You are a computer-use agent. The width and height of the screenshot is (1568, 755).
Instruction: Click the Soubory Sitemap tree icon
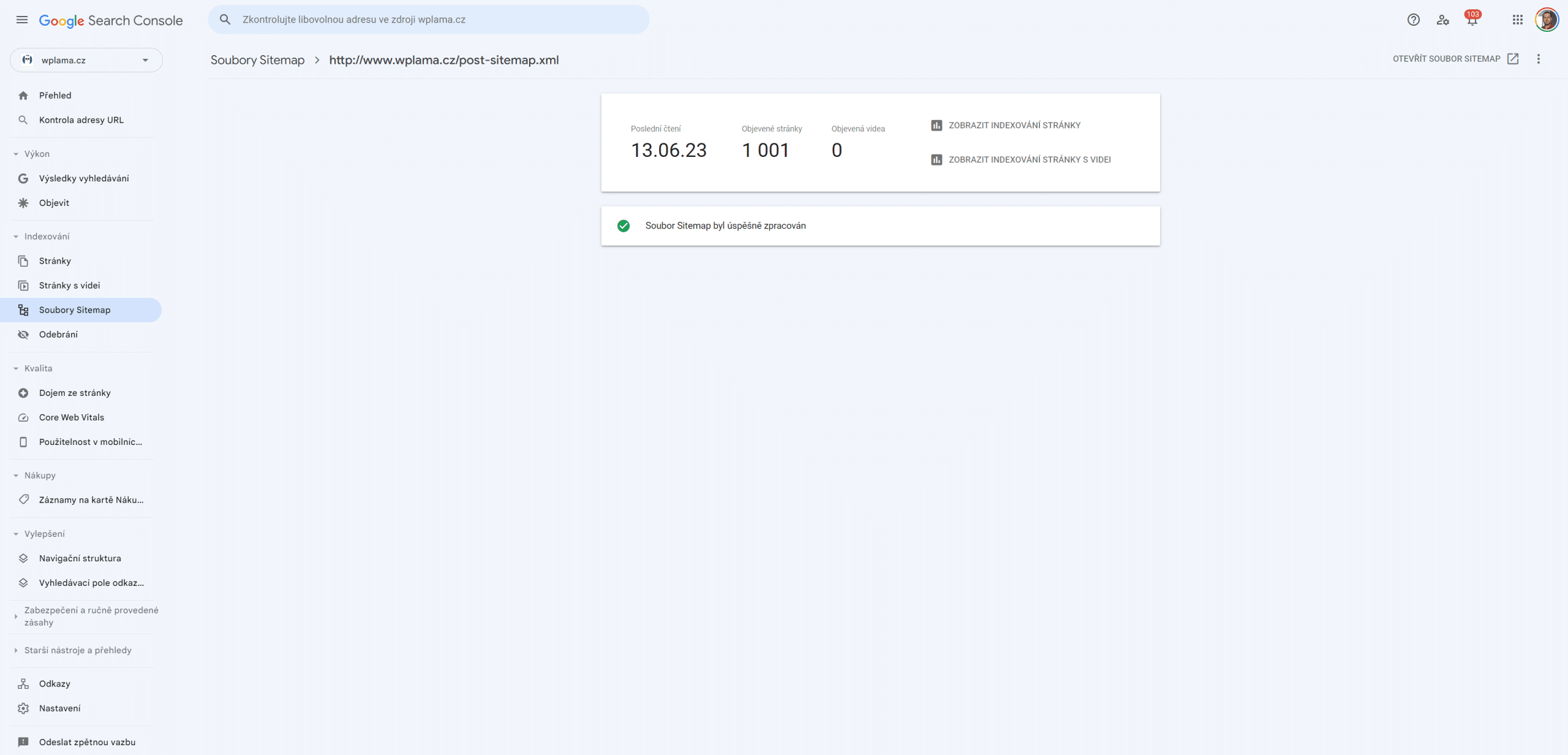23,310
